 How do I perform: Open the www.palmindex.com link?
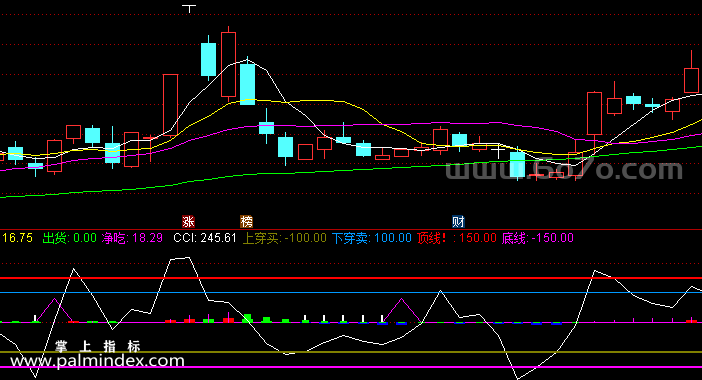[97, 361]
